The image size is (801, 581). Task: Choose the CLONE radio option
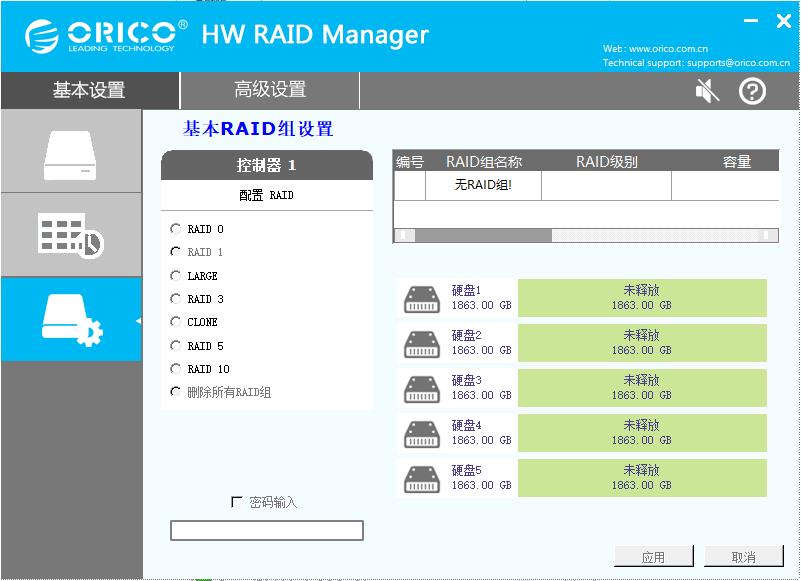pyautogui.click(x=176, y=321)
